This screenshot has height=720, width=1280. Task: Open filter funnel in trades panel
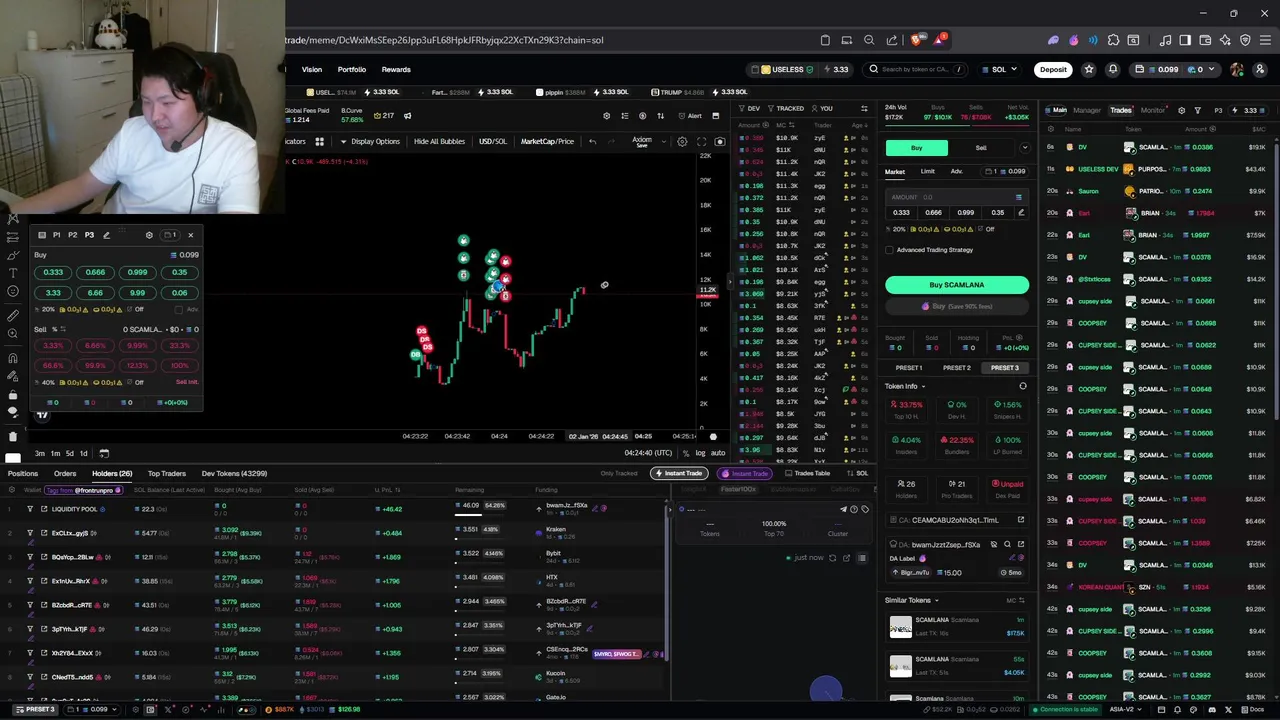click(x=1197, y=110)
